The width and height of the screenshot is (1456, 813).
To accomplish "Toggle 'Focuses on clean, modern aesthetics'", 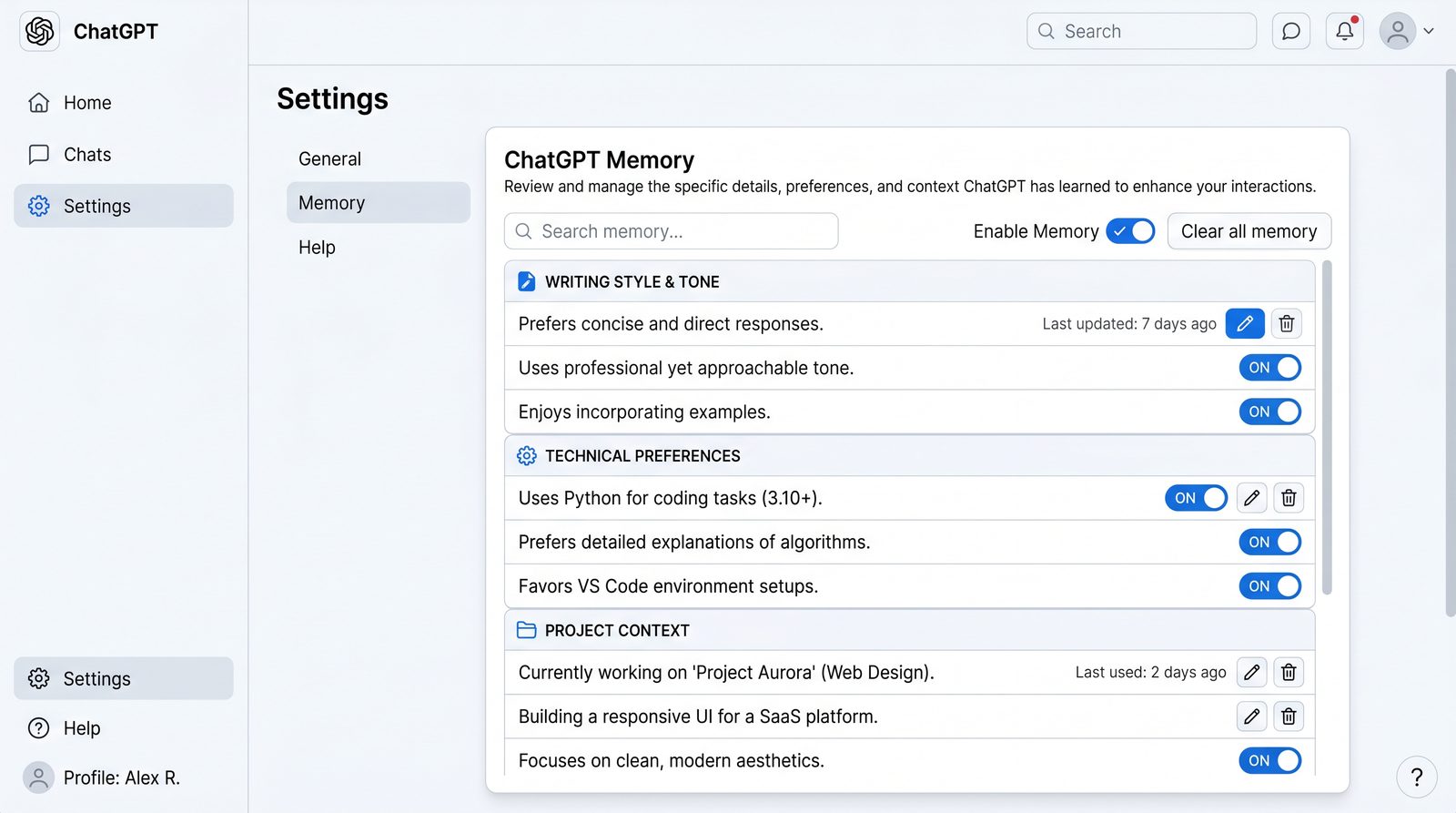I will [x=1269, y=760].
